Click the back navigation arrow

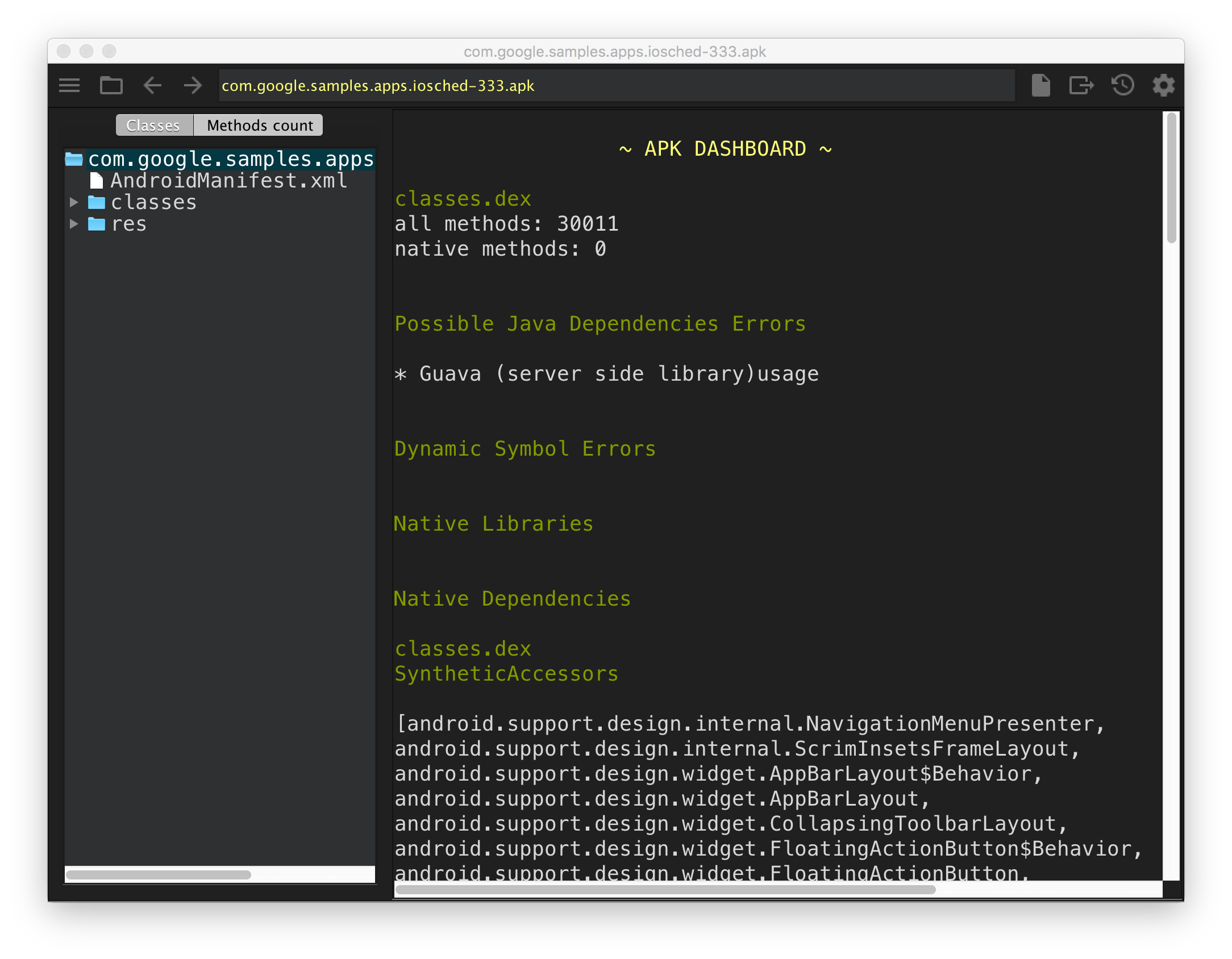tap(152, 85)
